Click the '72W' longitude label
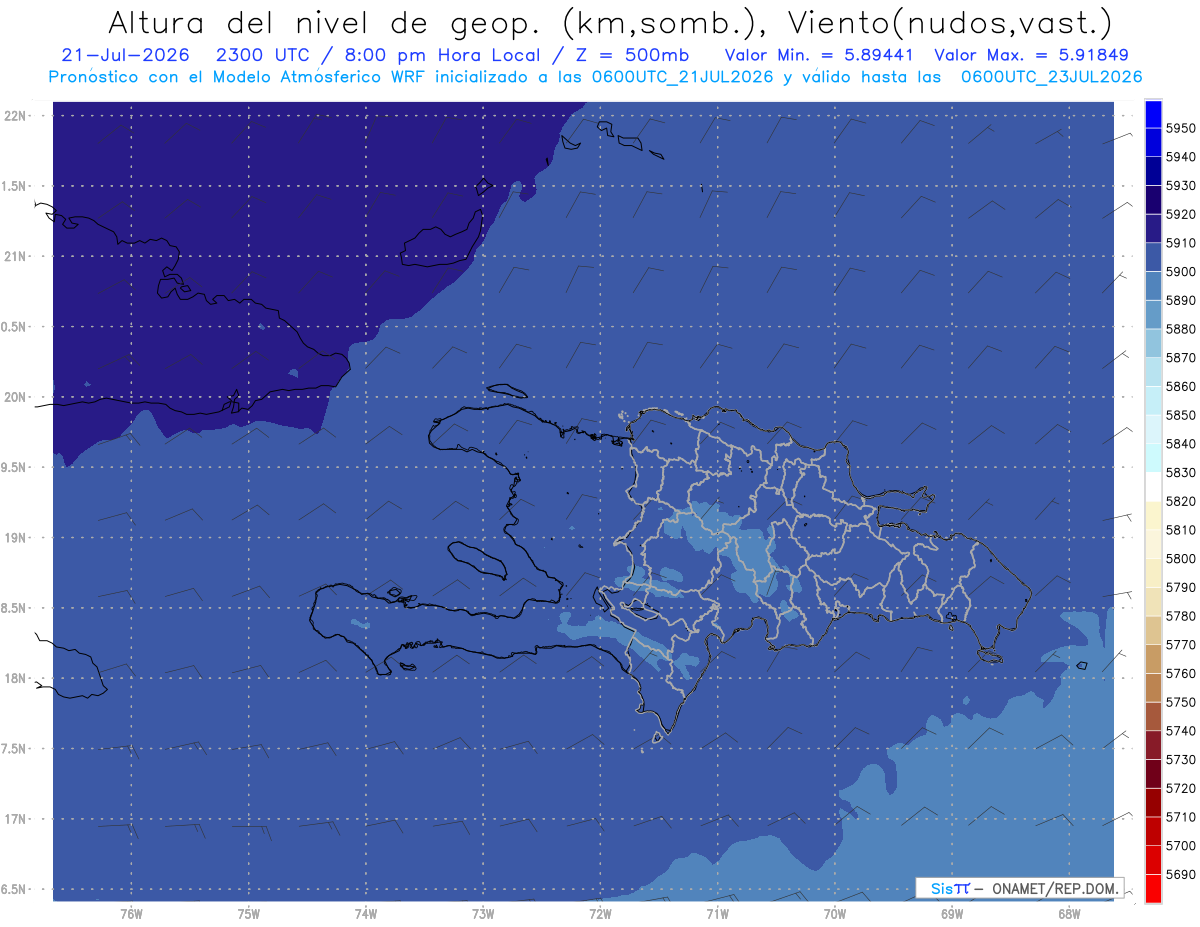The width and height of the screenshot is (1200, 927). point(600,913)
